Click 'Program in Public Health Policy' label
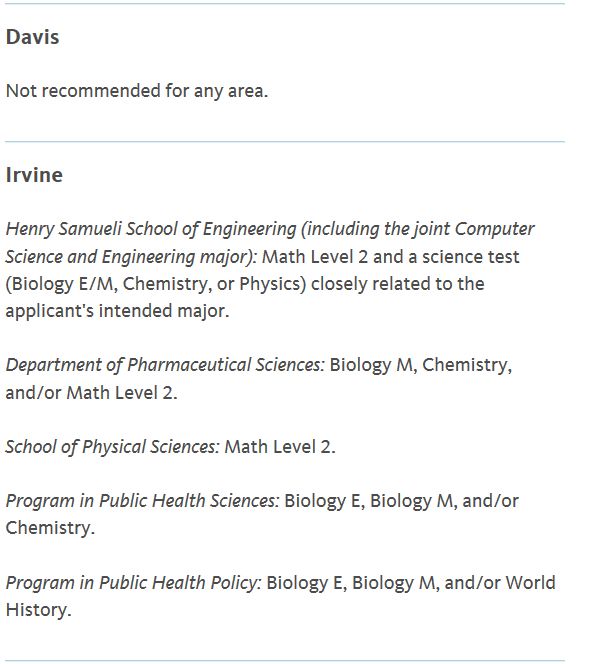This screenshot has height=664, width=597. 133,583
